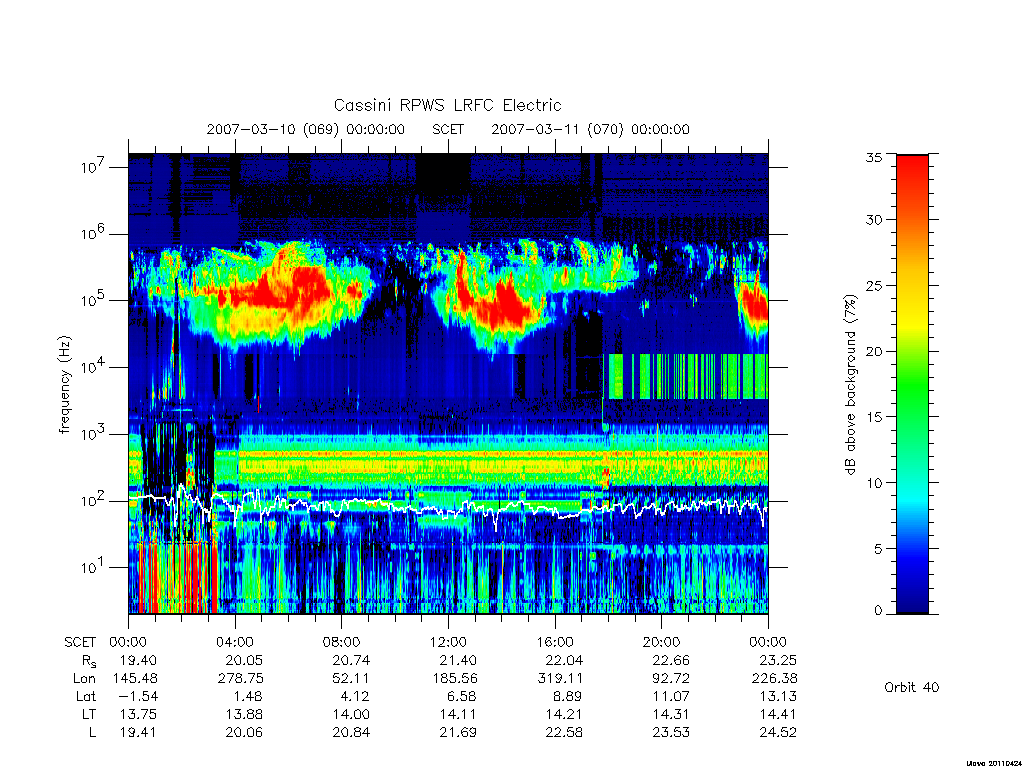Click the SCET row label
This screenshot has height=768, width=1024.
click(x=80, y=642)
